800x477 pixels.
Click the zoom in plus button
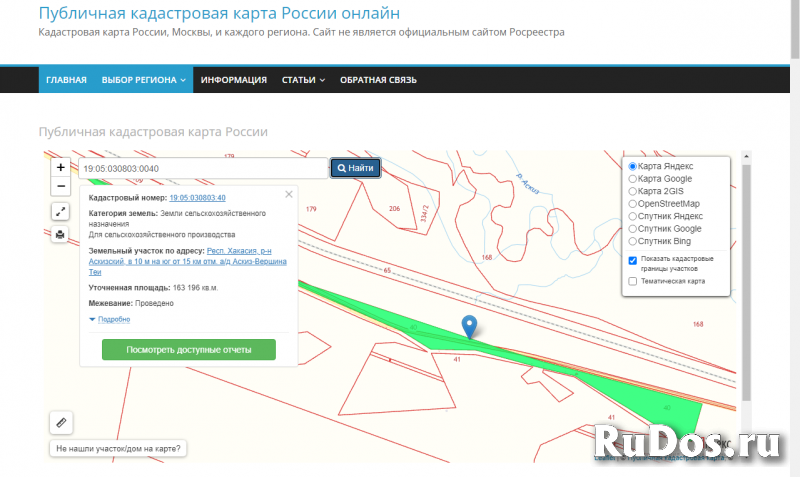61,168
